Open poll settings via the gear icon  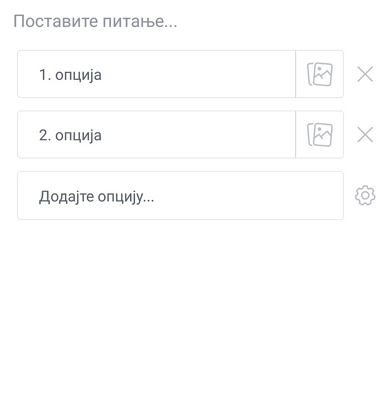coord(365,195)
